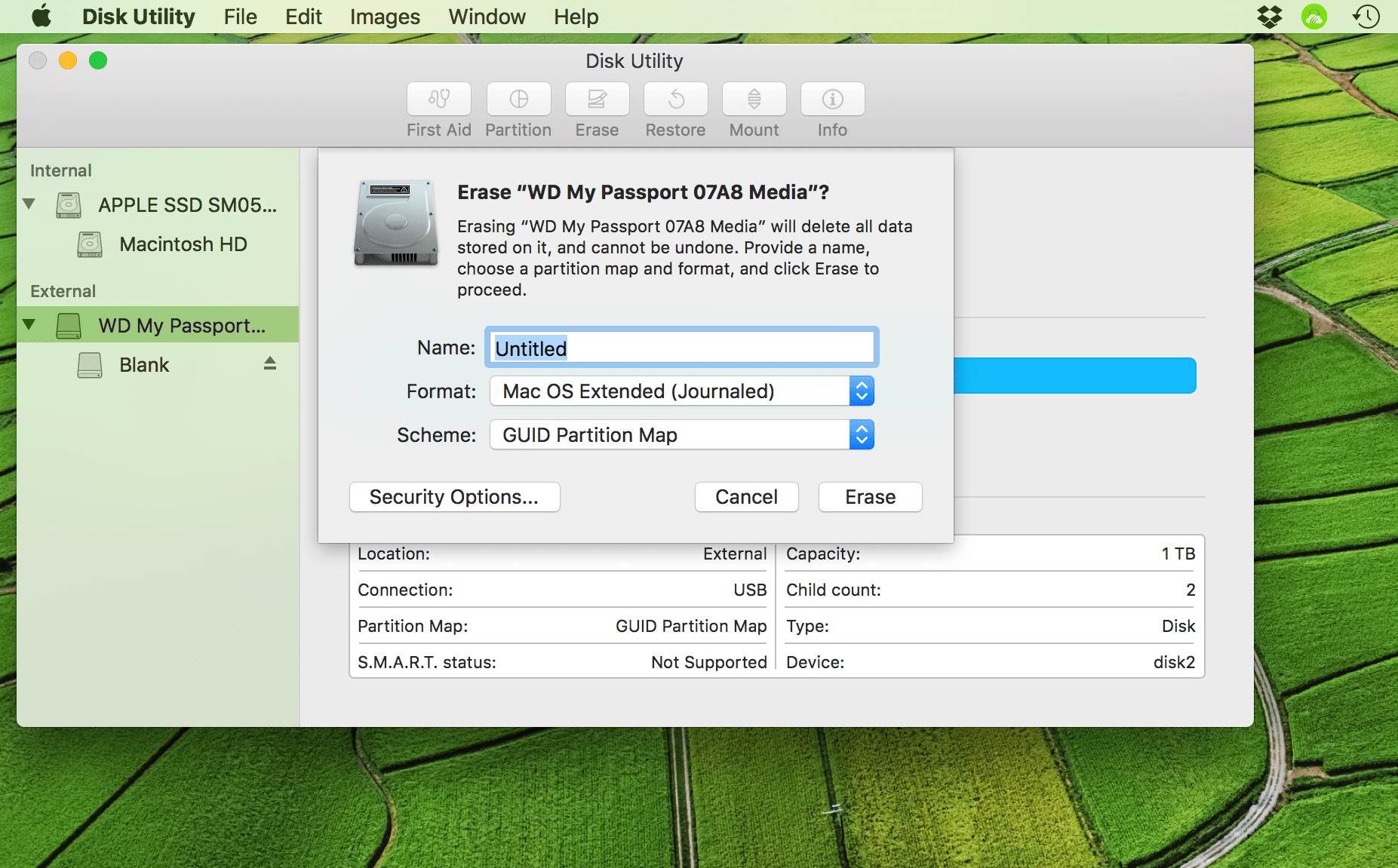Collapse the APPLE SSD disclosure triangle

tap(29, 204)
